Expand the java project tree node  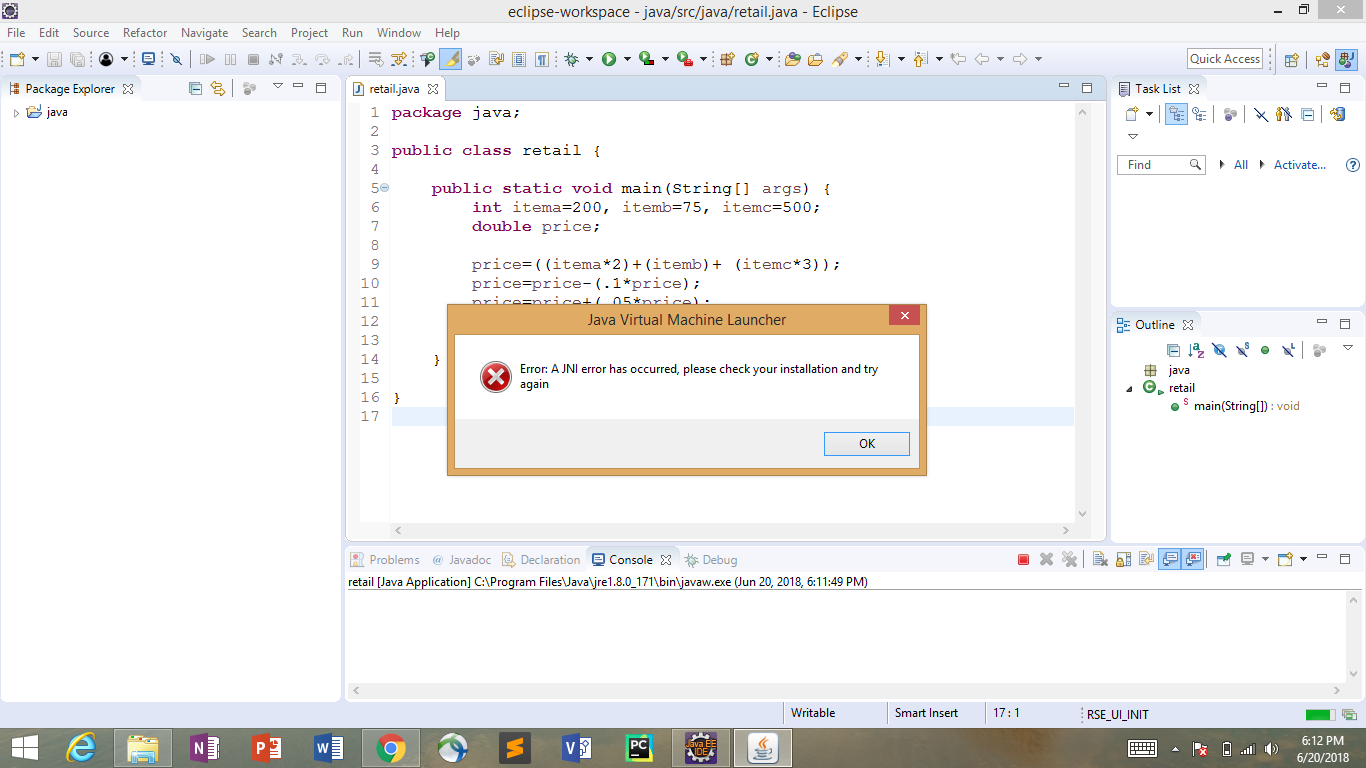16,113
